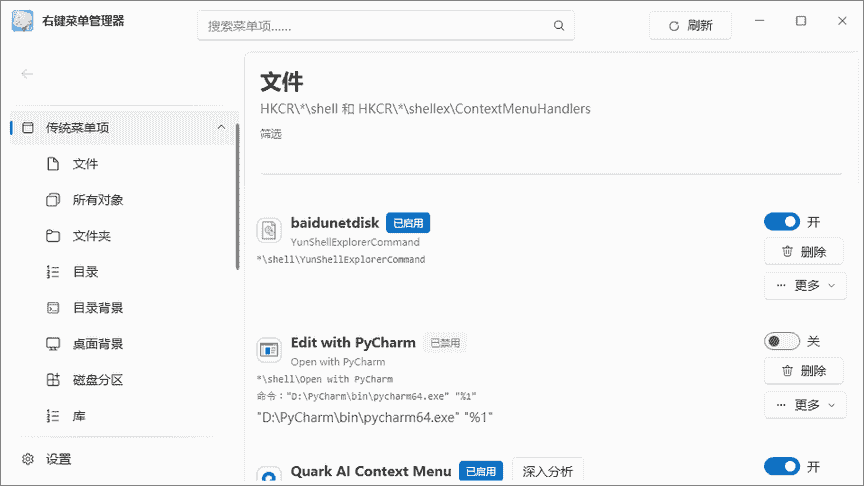
Task: Click the 刷新 refresh button
Action: [x=690, y=25]
